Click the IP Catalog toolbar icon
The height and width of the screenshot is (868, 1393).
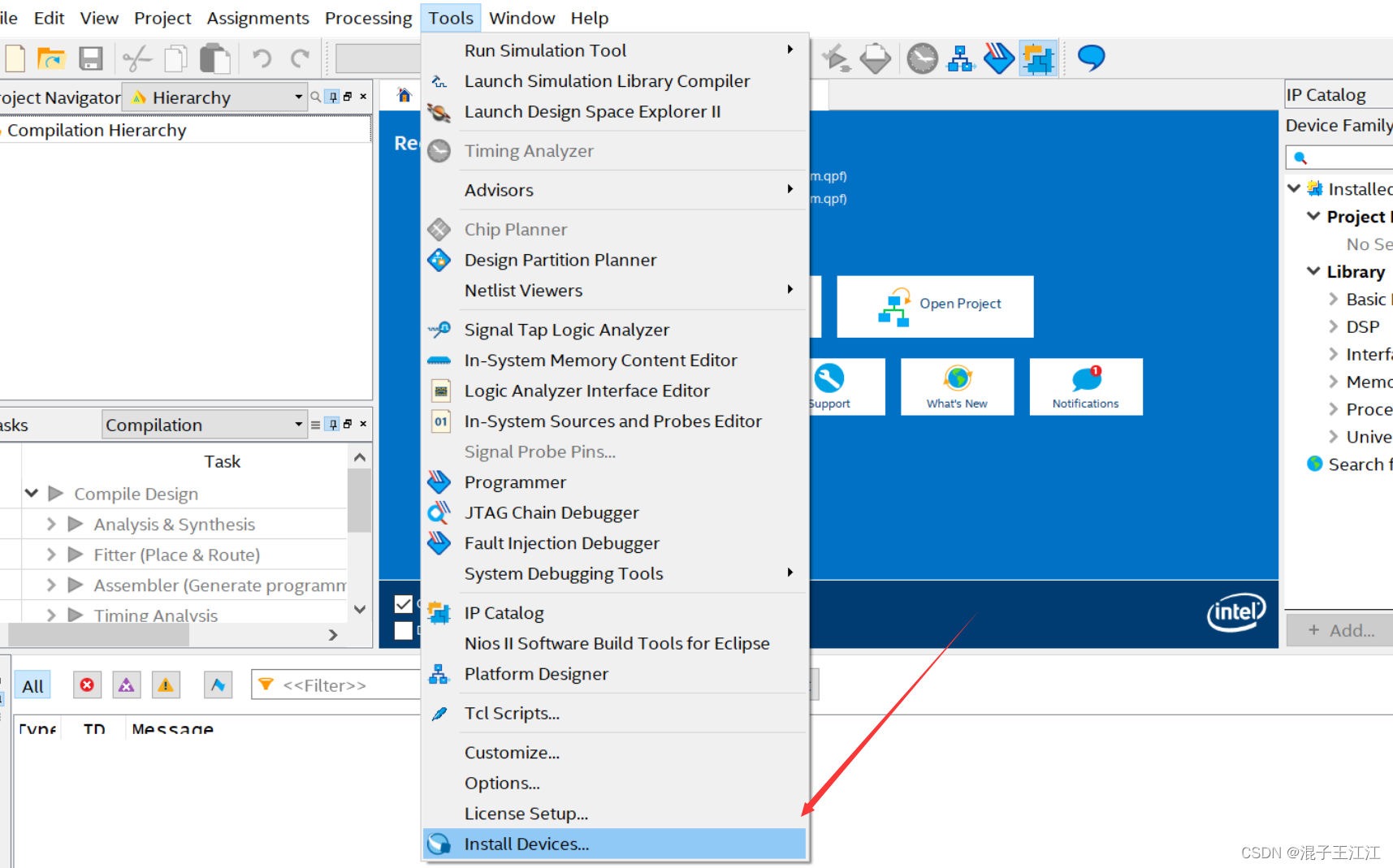point(1038,58)
